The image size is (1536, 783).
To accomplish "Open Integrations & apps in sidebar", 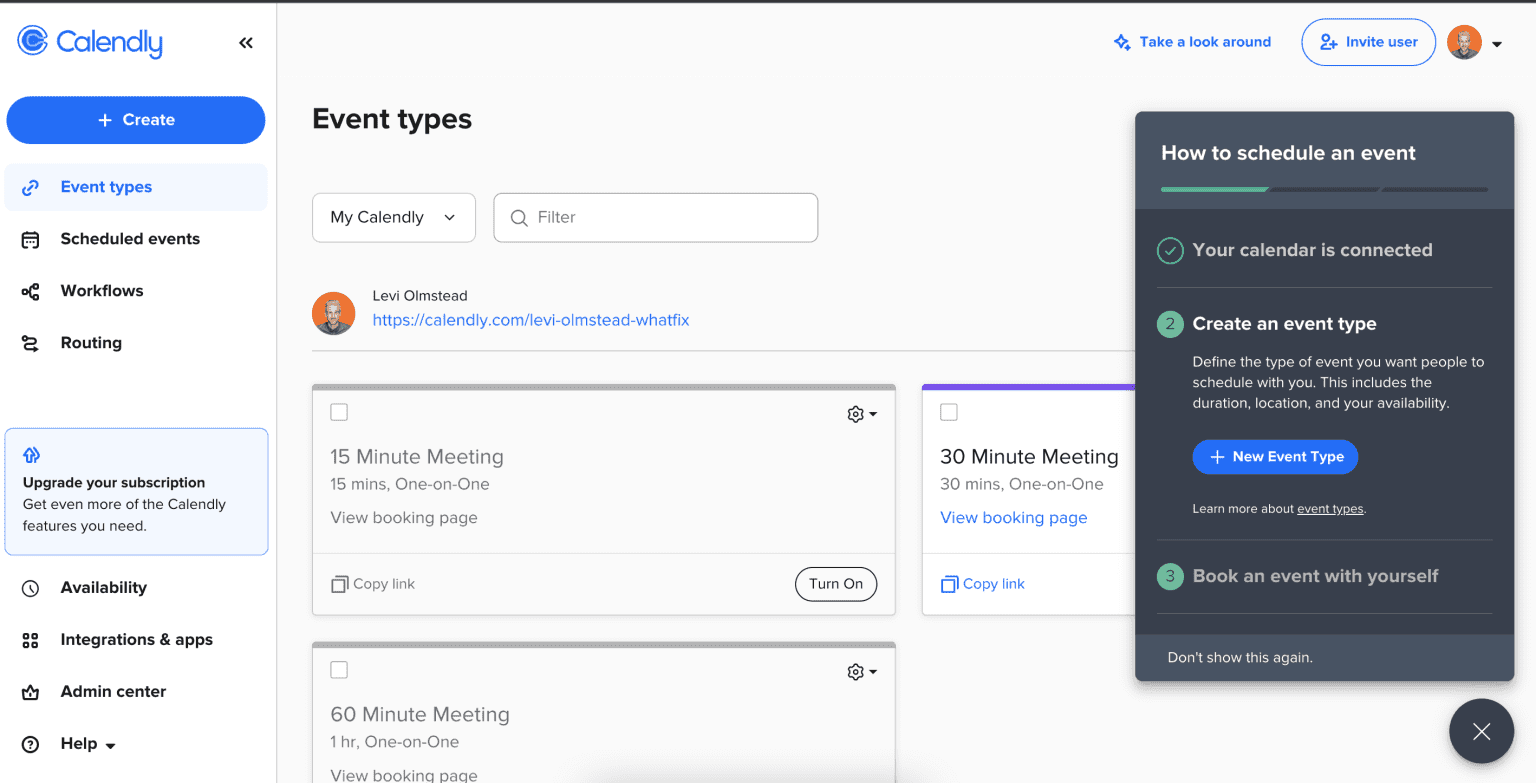I will [136, 640].
